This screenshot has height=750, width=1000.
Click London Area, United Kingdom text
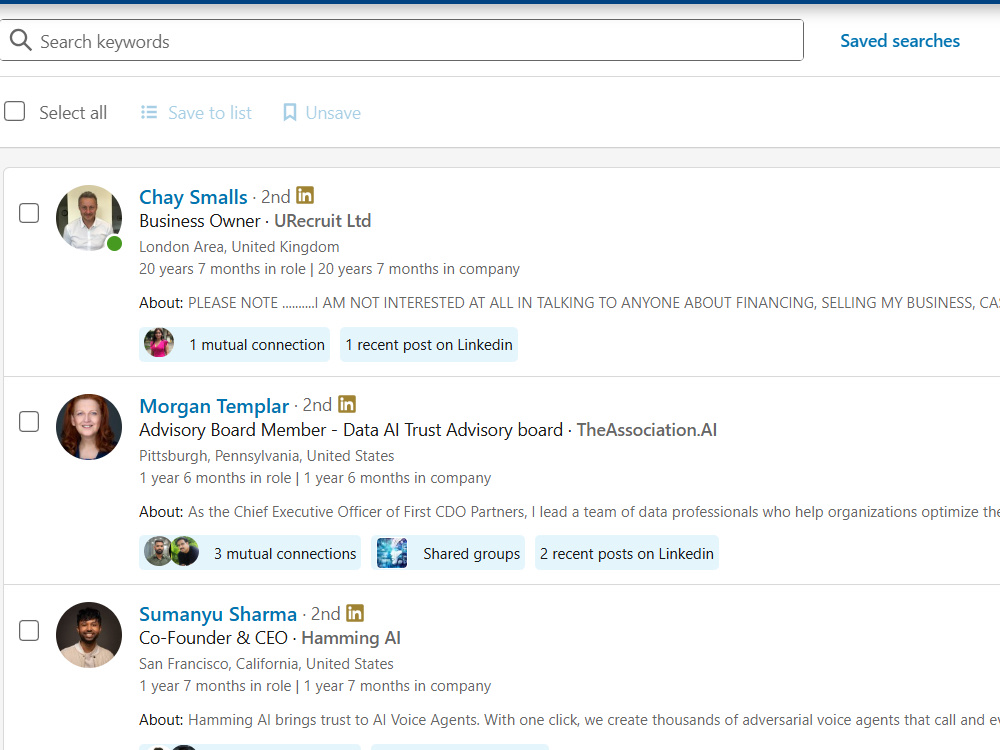239,247
